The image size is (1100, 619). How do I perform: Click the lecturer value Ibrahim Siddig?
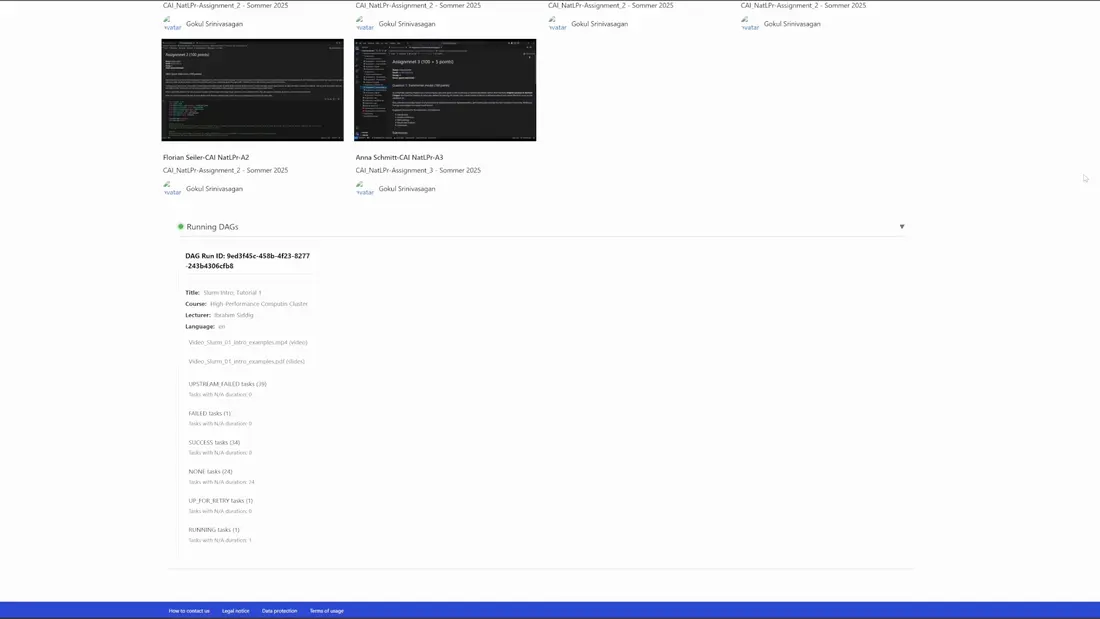234,315
